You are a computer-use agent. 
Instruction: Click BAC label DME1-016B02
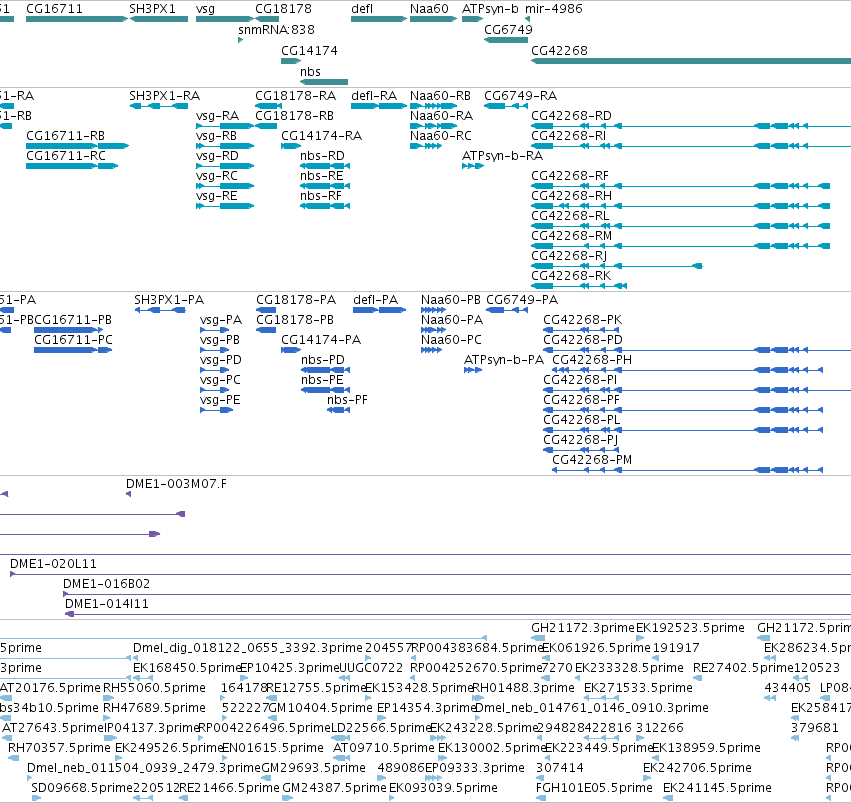click(x=106, y=584)
